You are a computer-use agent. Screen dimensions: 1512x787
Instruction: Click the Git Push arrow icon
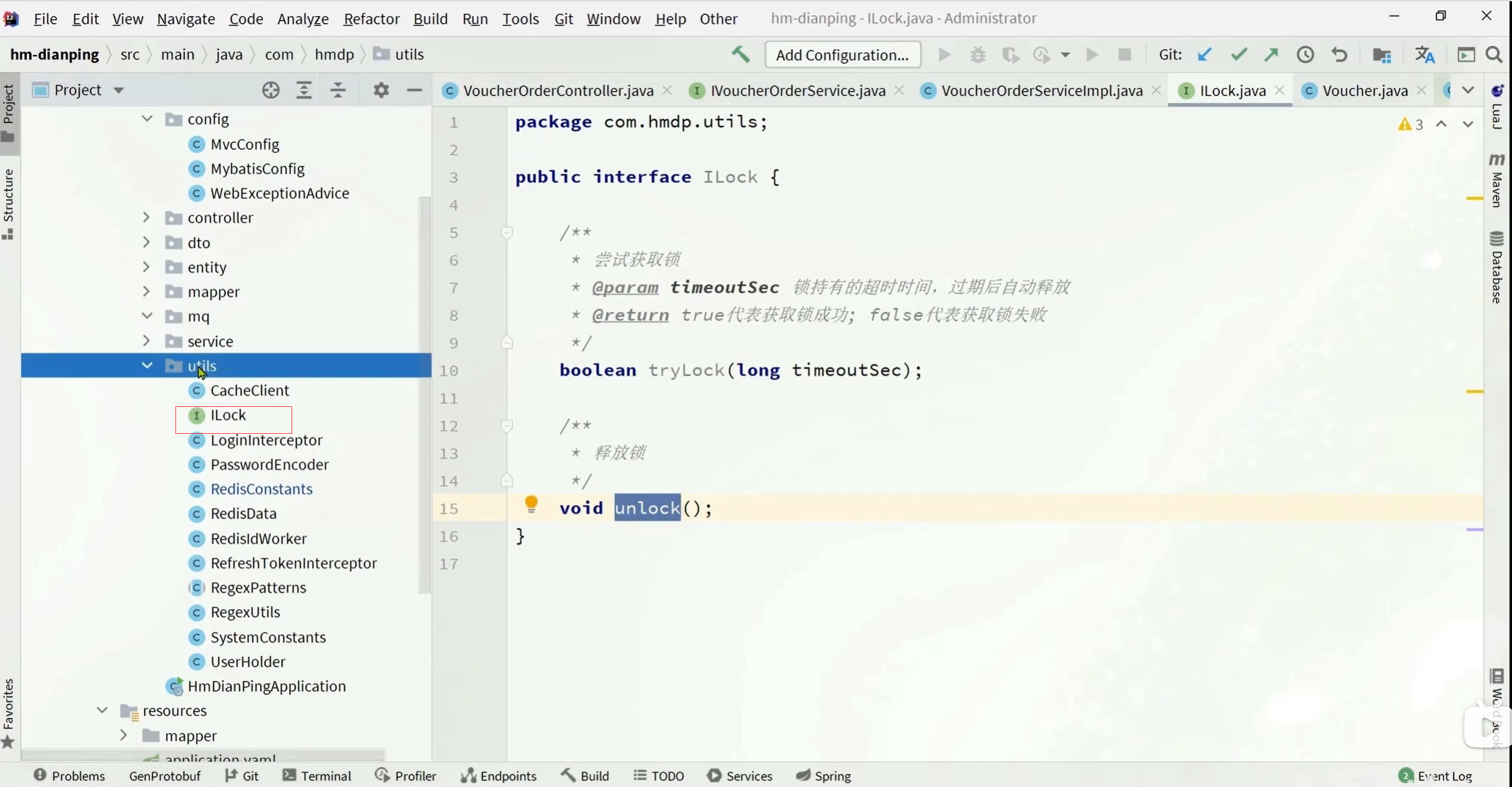1271,55
